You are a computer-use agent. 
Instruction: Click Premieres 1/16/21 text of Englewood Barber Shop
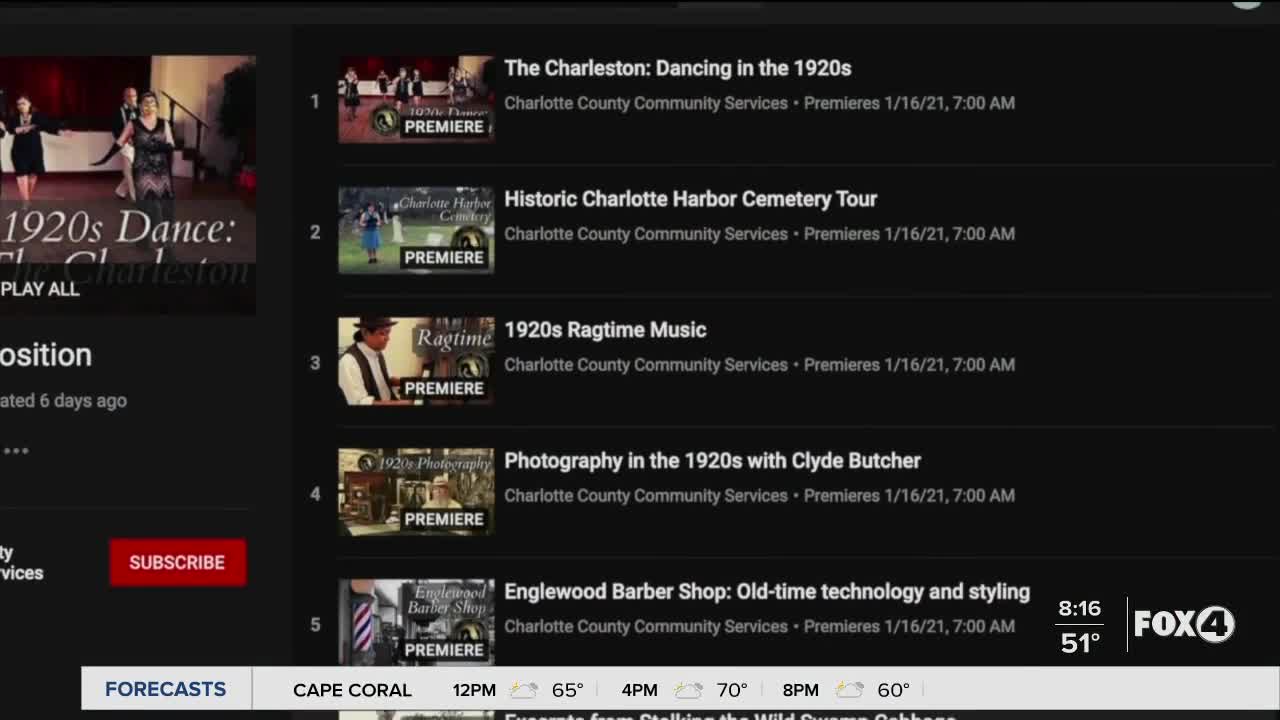[x=909, y=627]
